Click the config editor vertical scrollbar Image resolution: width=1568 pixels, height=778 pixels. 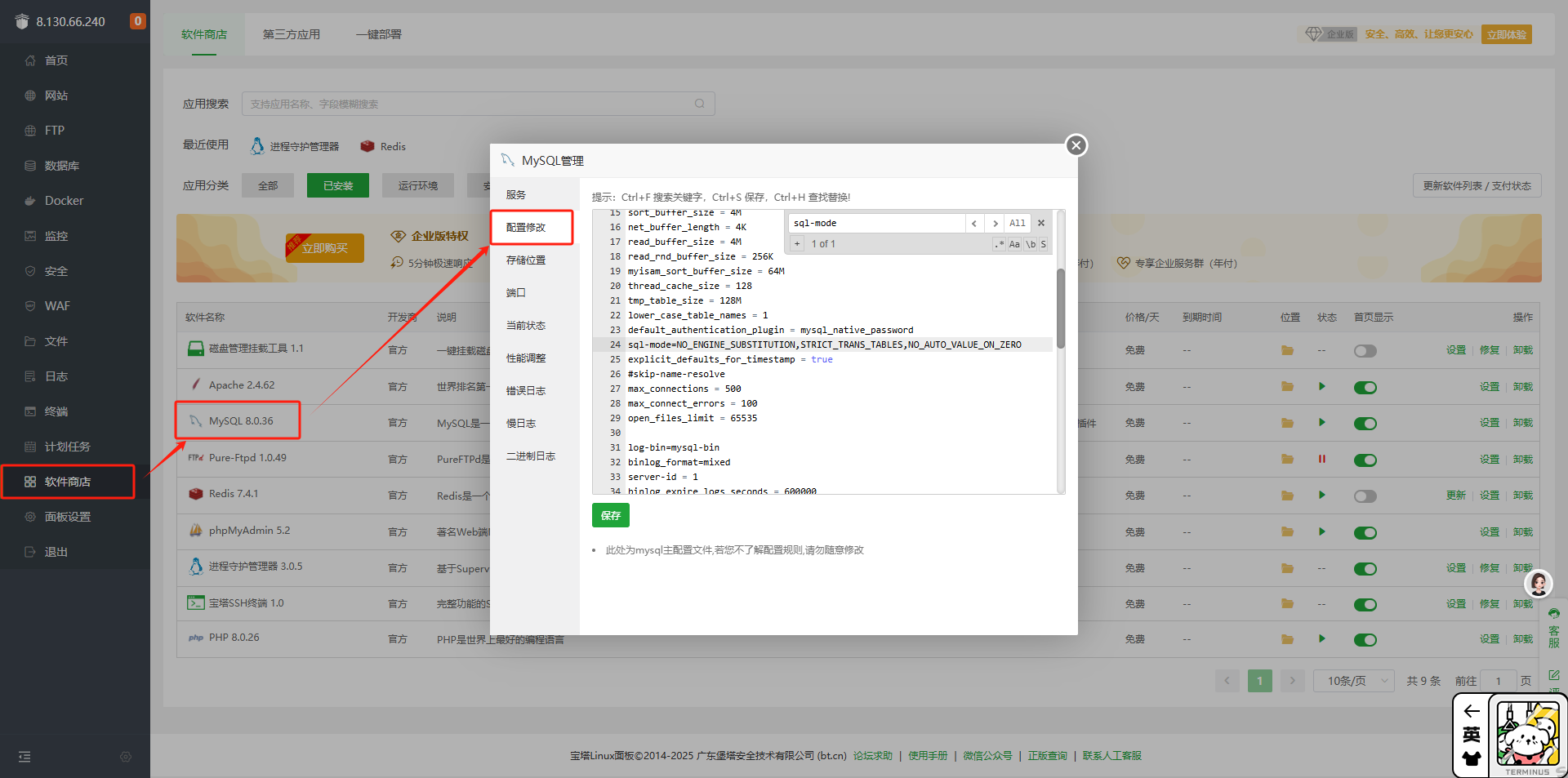[x=1060, y=308]
